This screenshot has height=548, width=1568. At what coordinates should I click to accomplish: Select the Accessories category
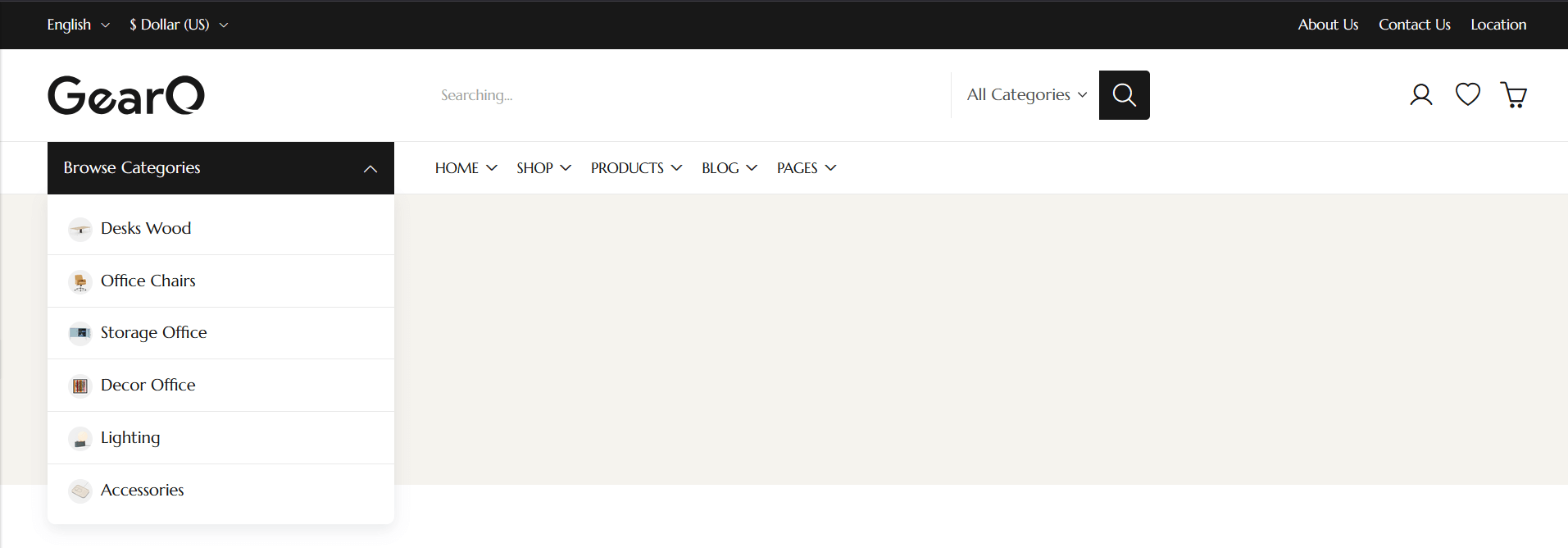[x=142, y=491]
